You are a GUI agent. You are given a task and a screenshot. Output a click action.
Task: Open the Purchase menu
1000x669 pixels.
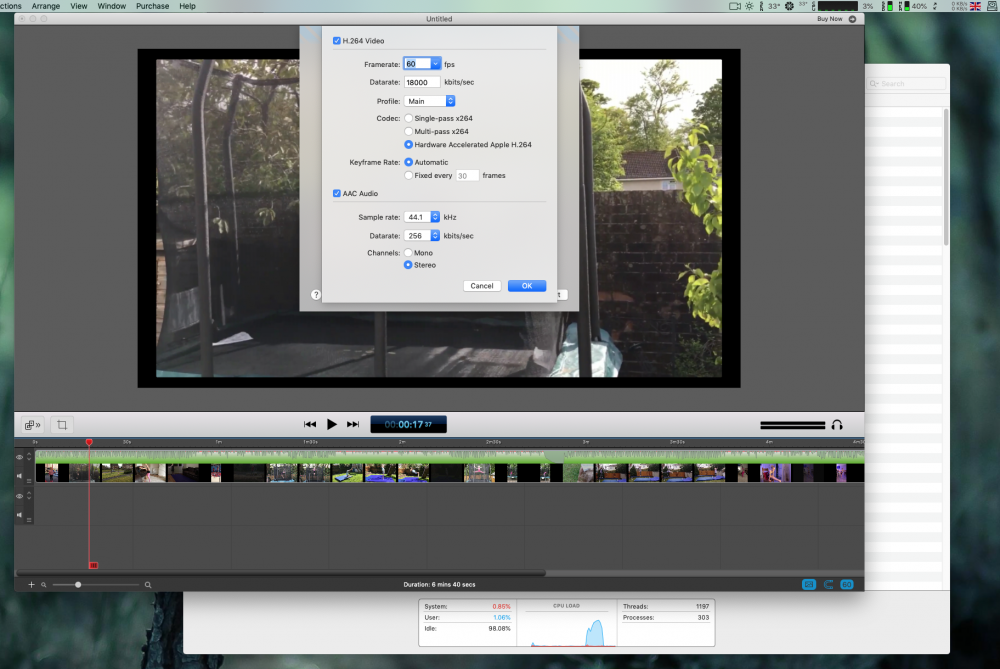[x=152, y=6]
